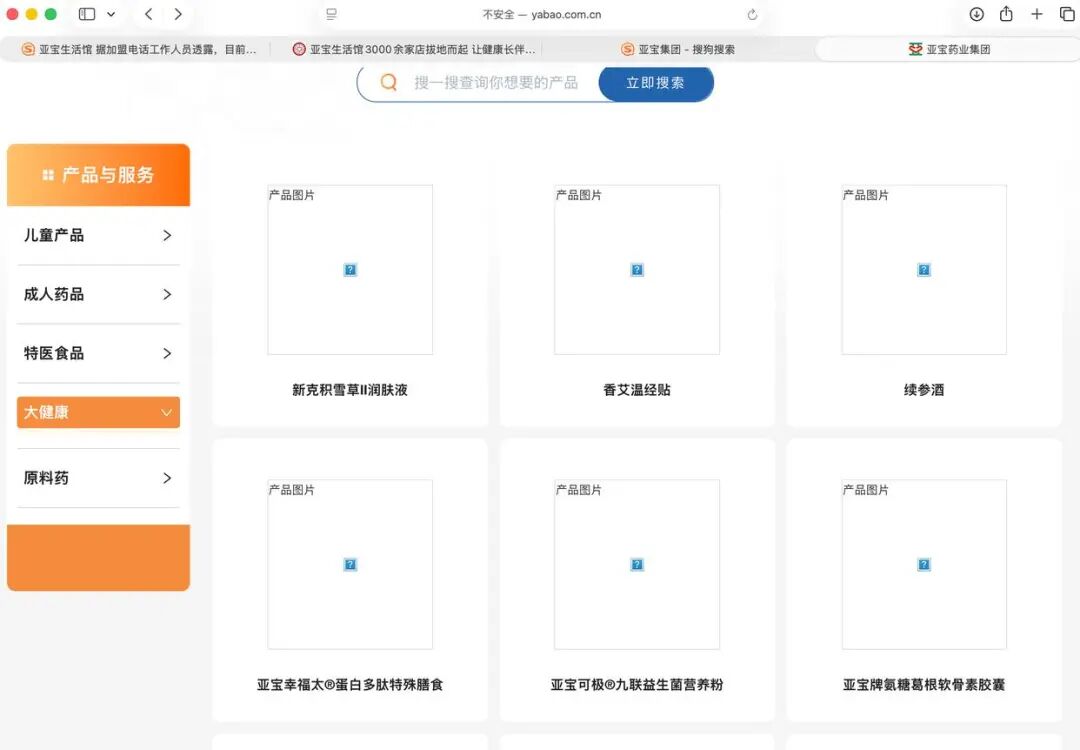Show tab overview with the tabs icon
This screenshot has width=1080, height=750.
tap(1066, 15)
